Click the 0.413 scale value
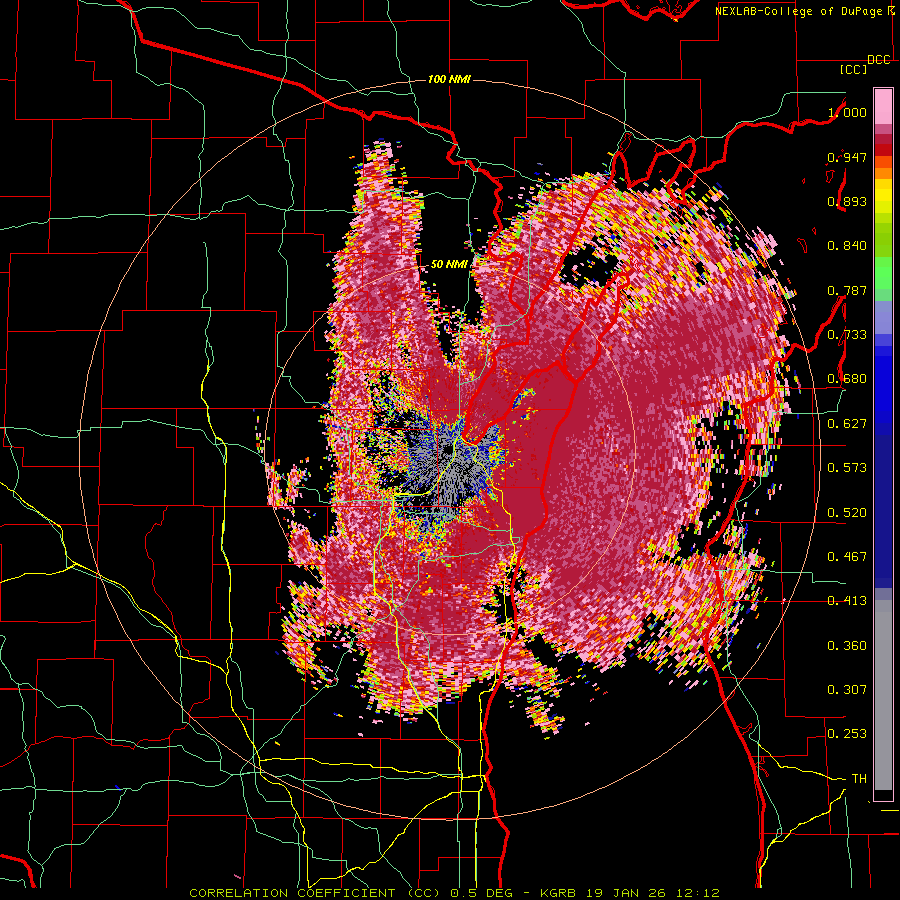This screenshot has width=900, height=900. [x=847, y=601]
